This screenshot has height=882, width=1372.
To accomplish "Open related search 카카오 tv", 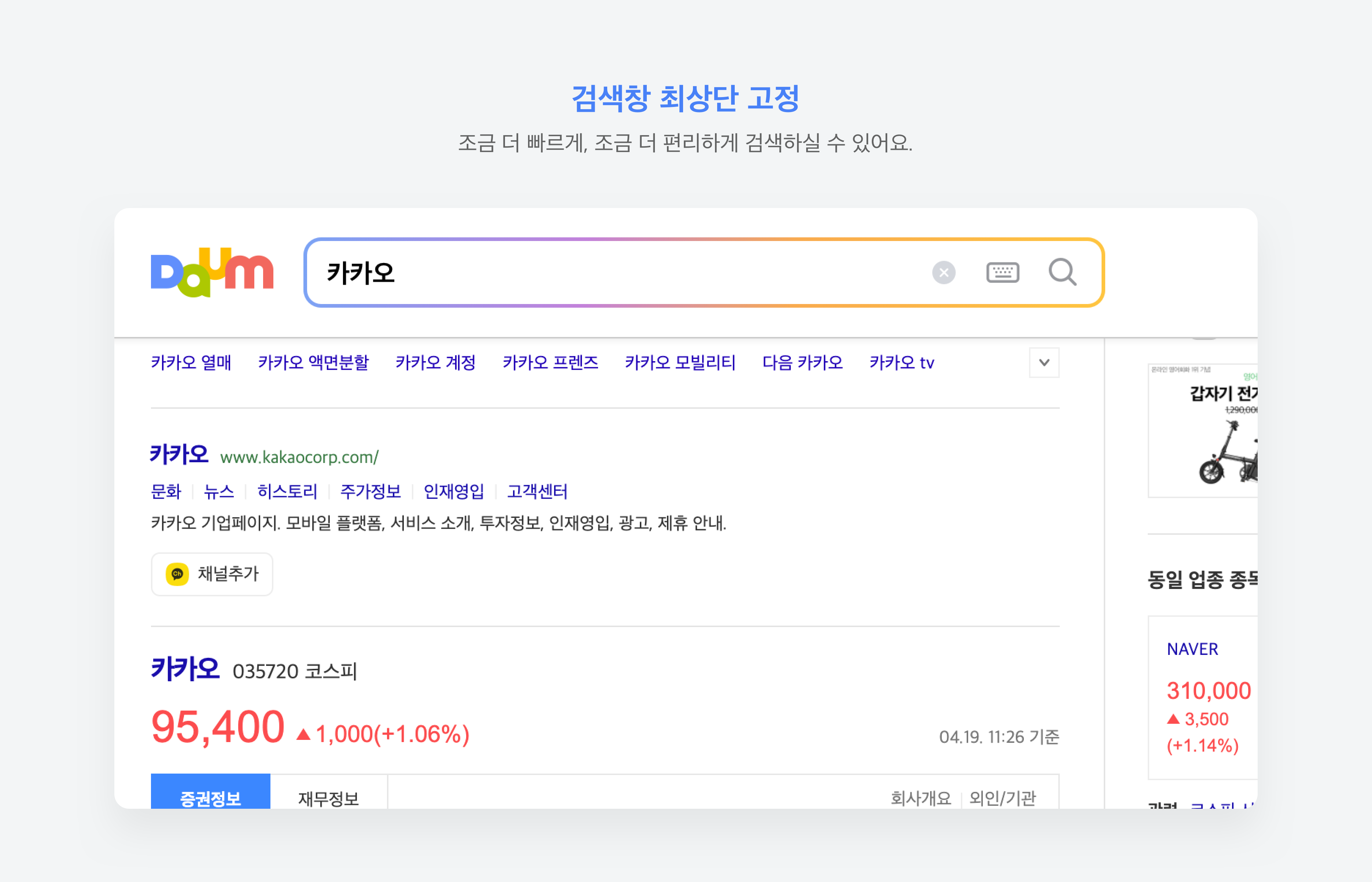I will pos(902,363).
